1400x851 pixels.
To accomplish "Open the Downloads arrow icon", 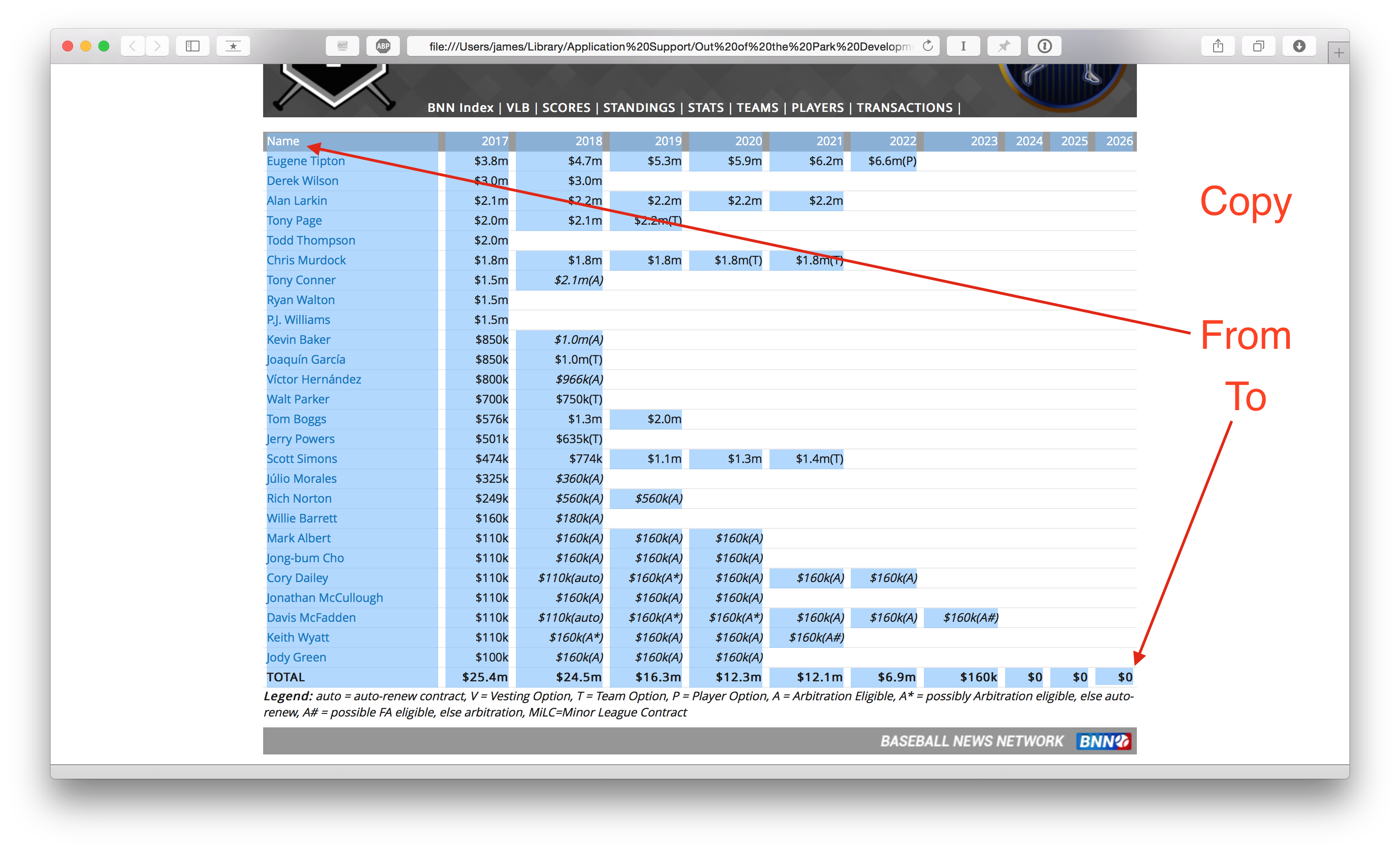I will pos(1299,46).
